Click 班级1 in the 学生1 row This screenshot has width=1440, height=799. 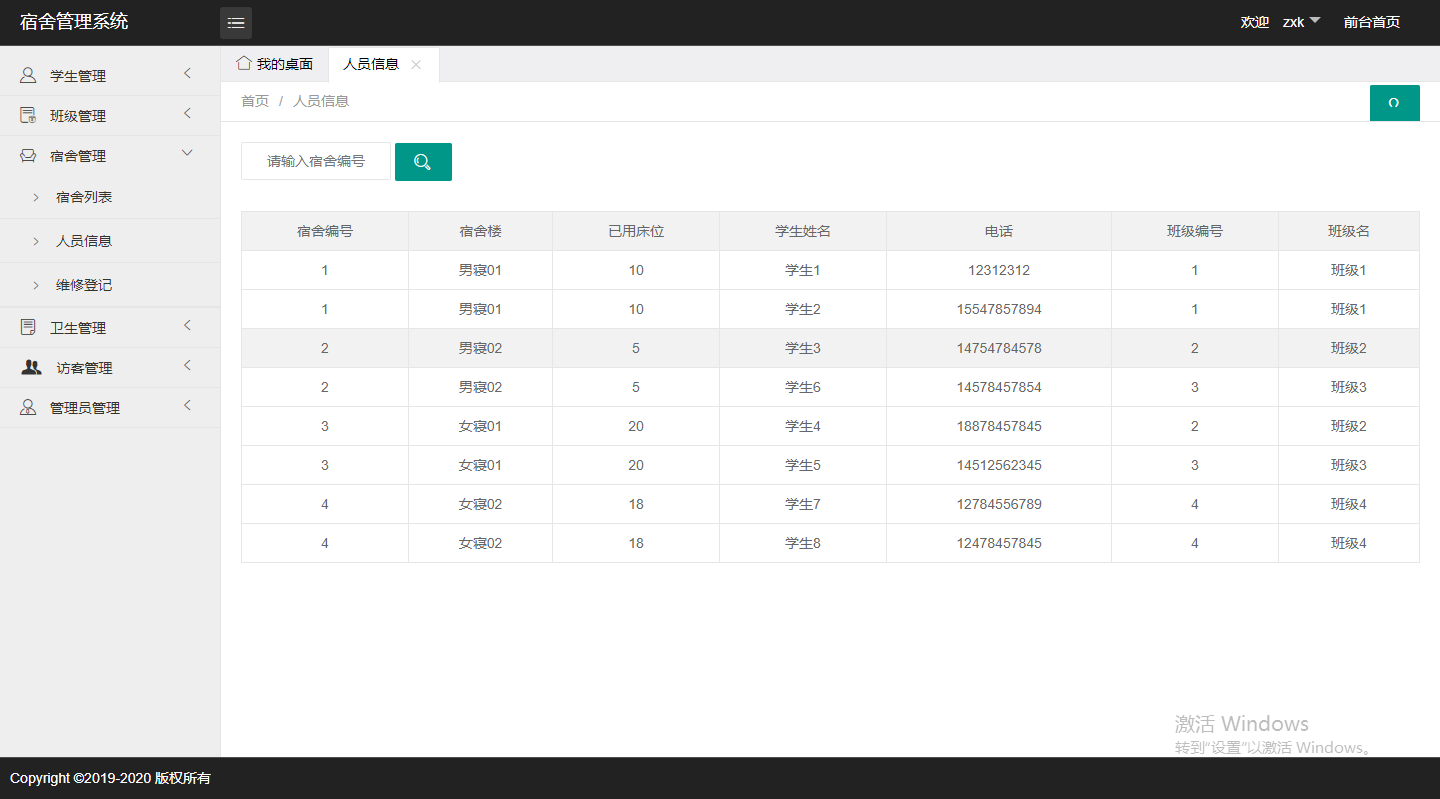tap(1349, 270)
